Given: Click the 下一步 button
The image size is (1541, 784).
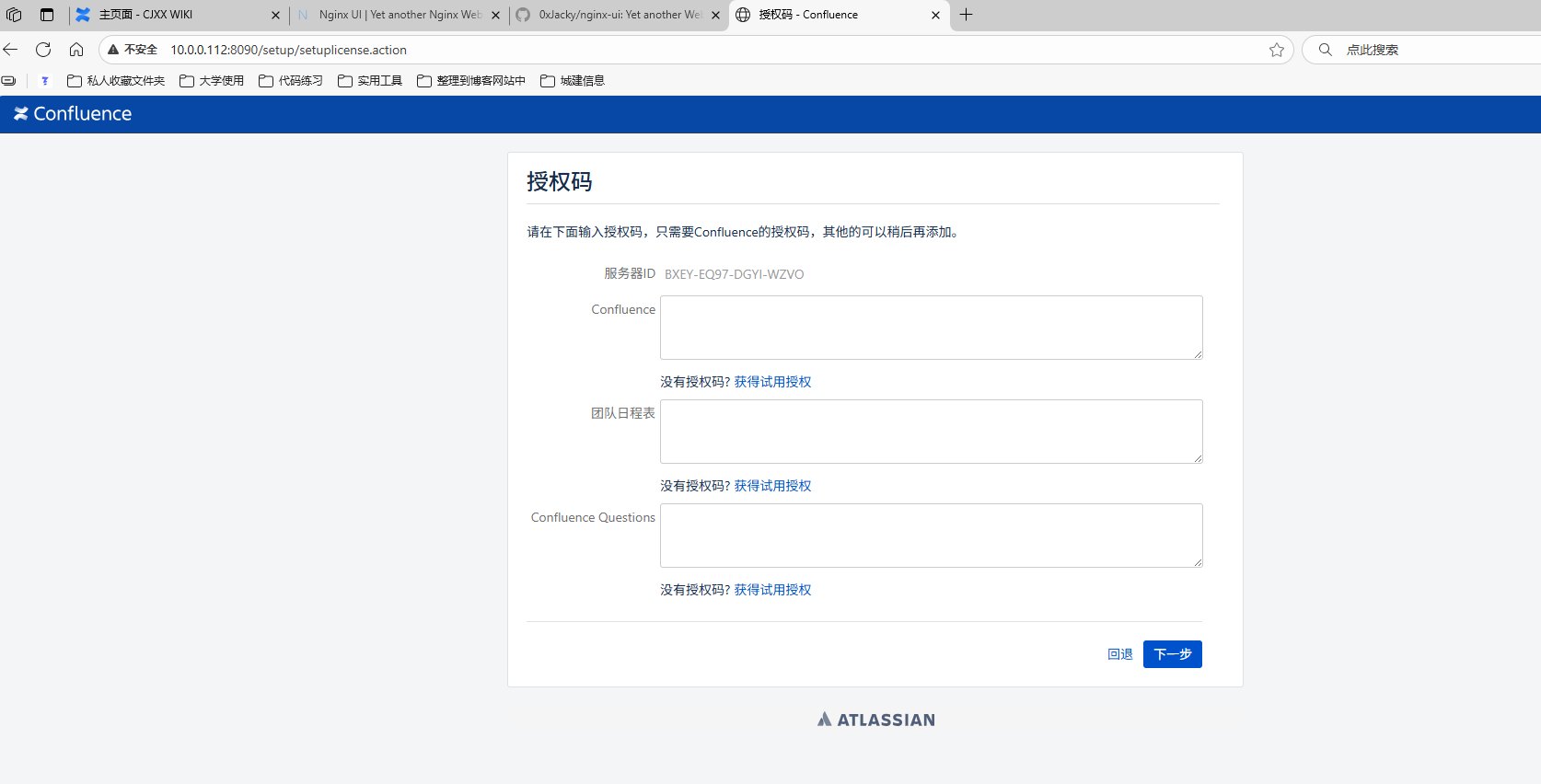Looking at the screenshot, I should 1172,654.
